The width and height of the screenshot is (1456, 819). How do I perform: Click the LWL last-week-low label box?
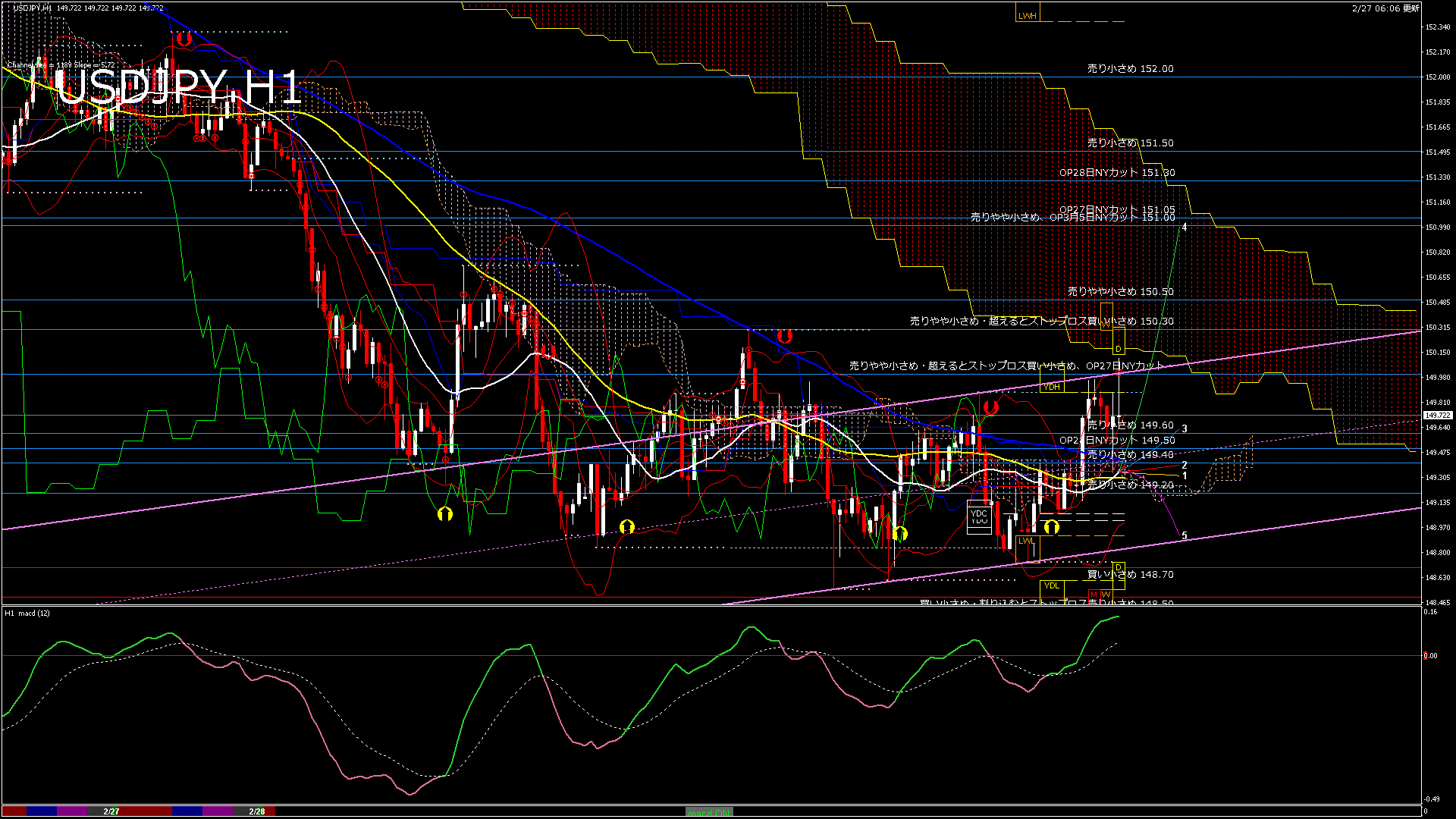tap(1026, 541)
